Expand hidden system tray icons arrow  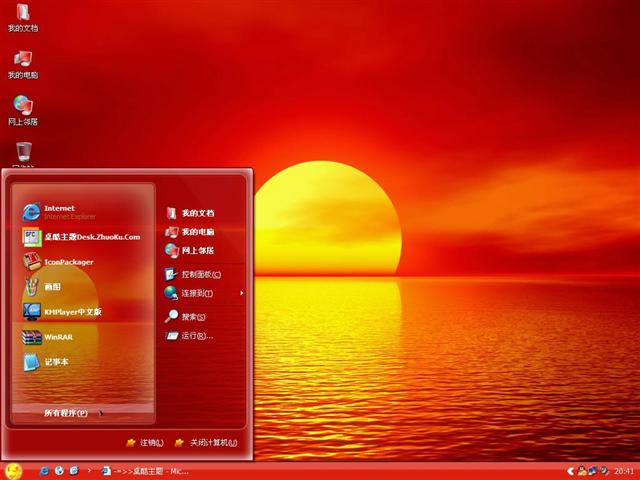pyautogui.click(x=571, y=471)
